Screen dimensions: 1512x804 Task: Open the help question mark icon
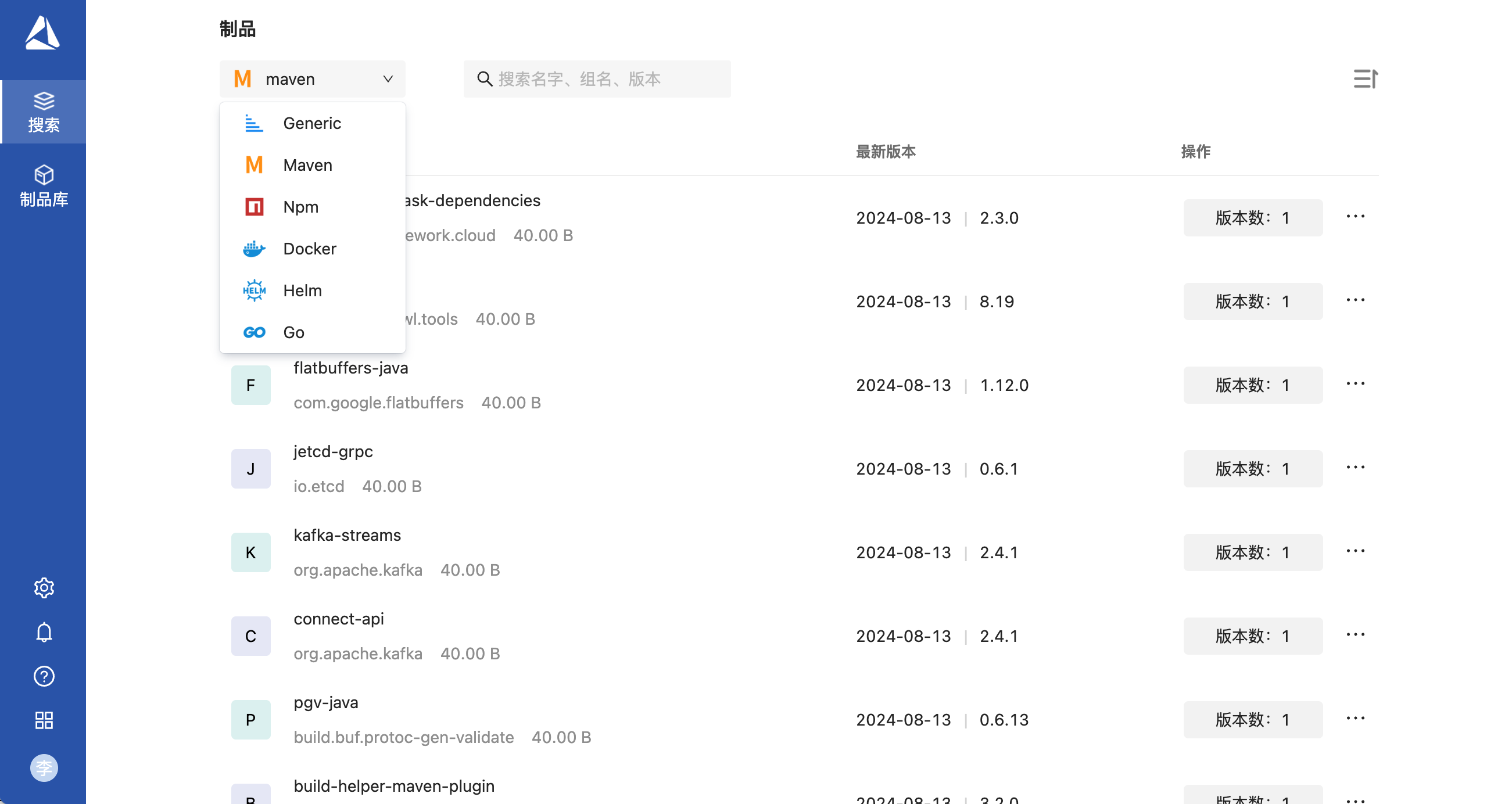click(44, 676)
